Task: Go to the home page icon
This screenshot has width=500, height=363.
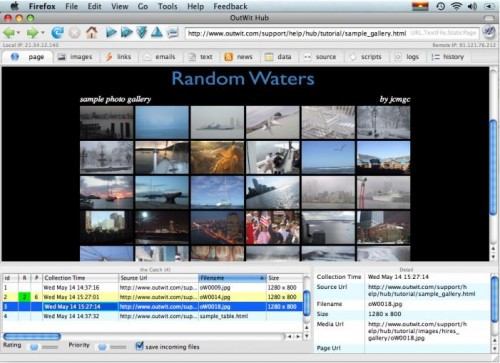Action: [92, 32]
